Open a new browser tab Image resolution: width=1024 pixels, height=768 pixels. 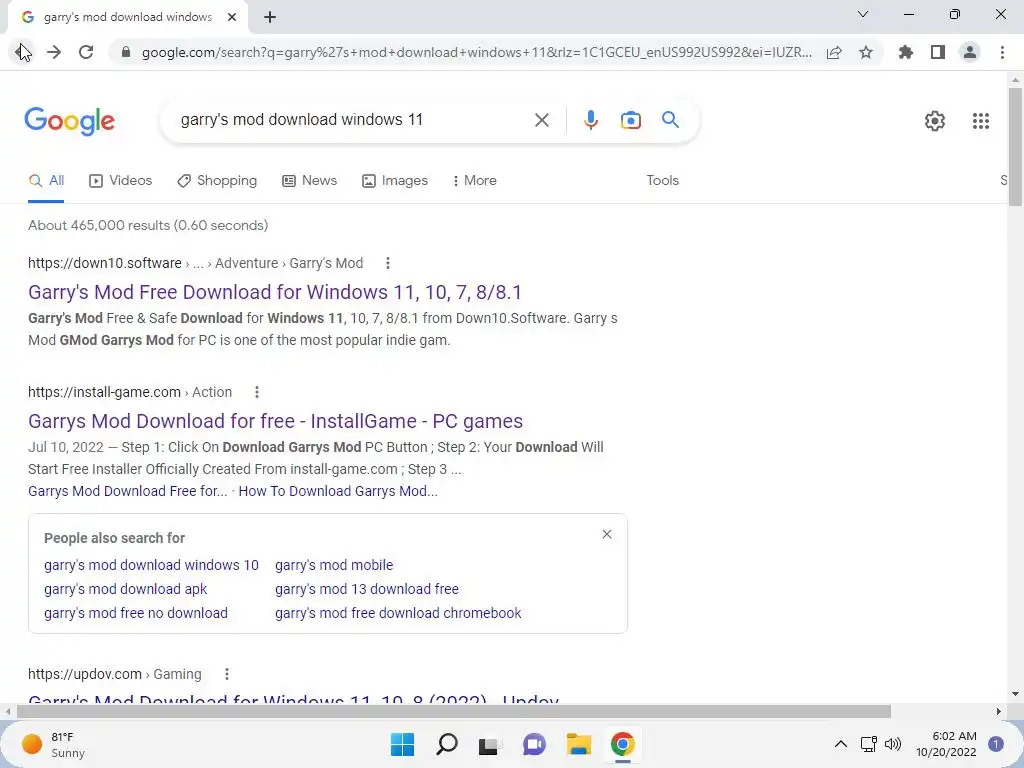[270, 17]
